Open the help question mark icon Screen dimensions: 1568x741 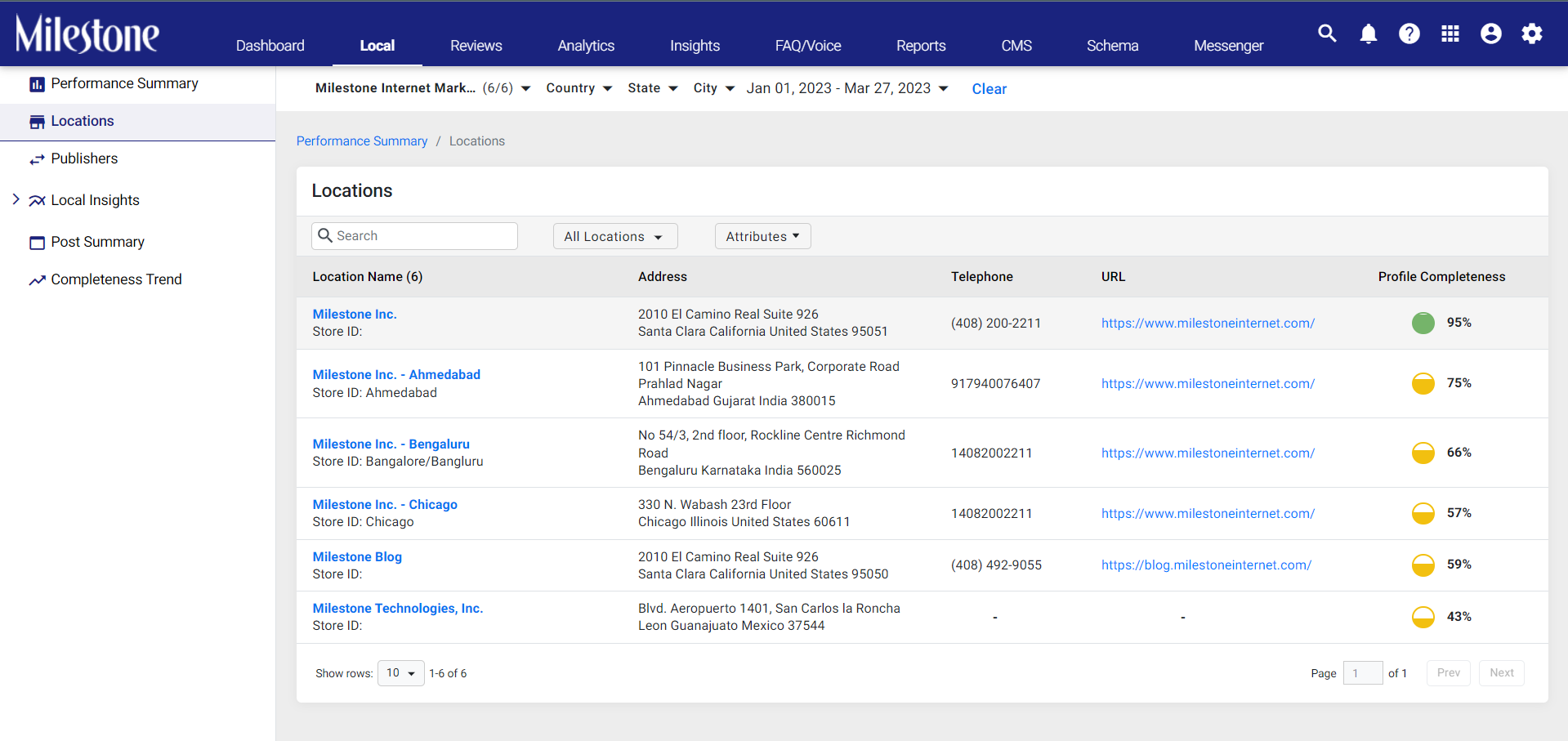1409,33
